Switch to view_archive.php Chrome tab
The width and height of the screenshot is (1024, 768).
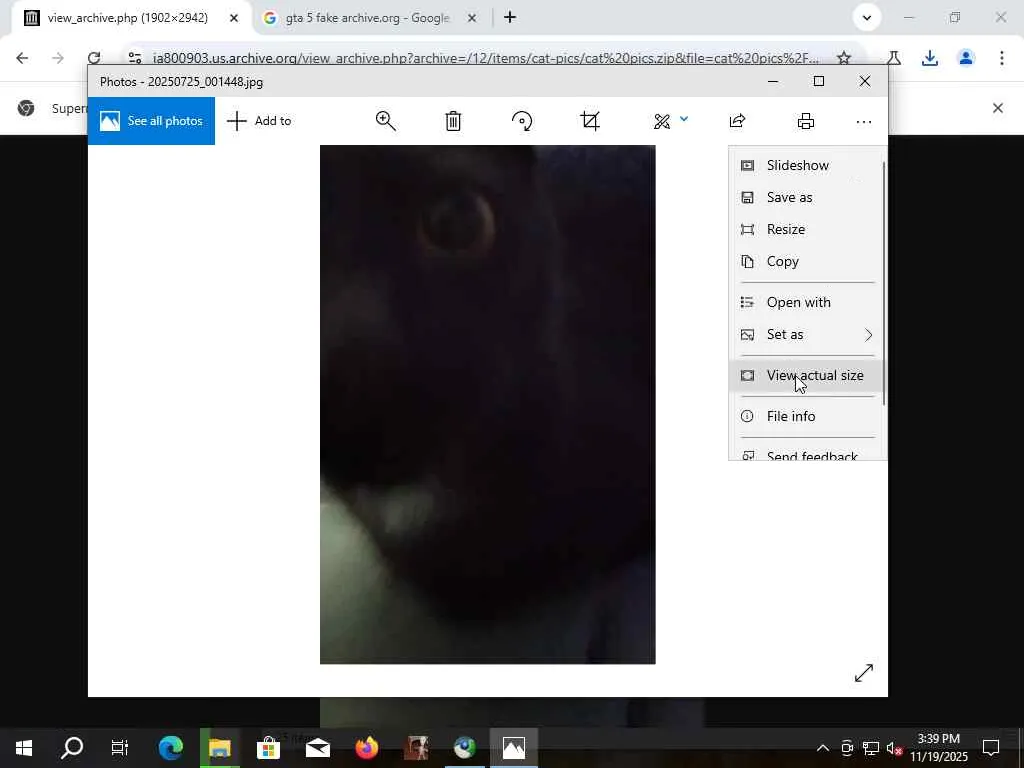point(127,18)
